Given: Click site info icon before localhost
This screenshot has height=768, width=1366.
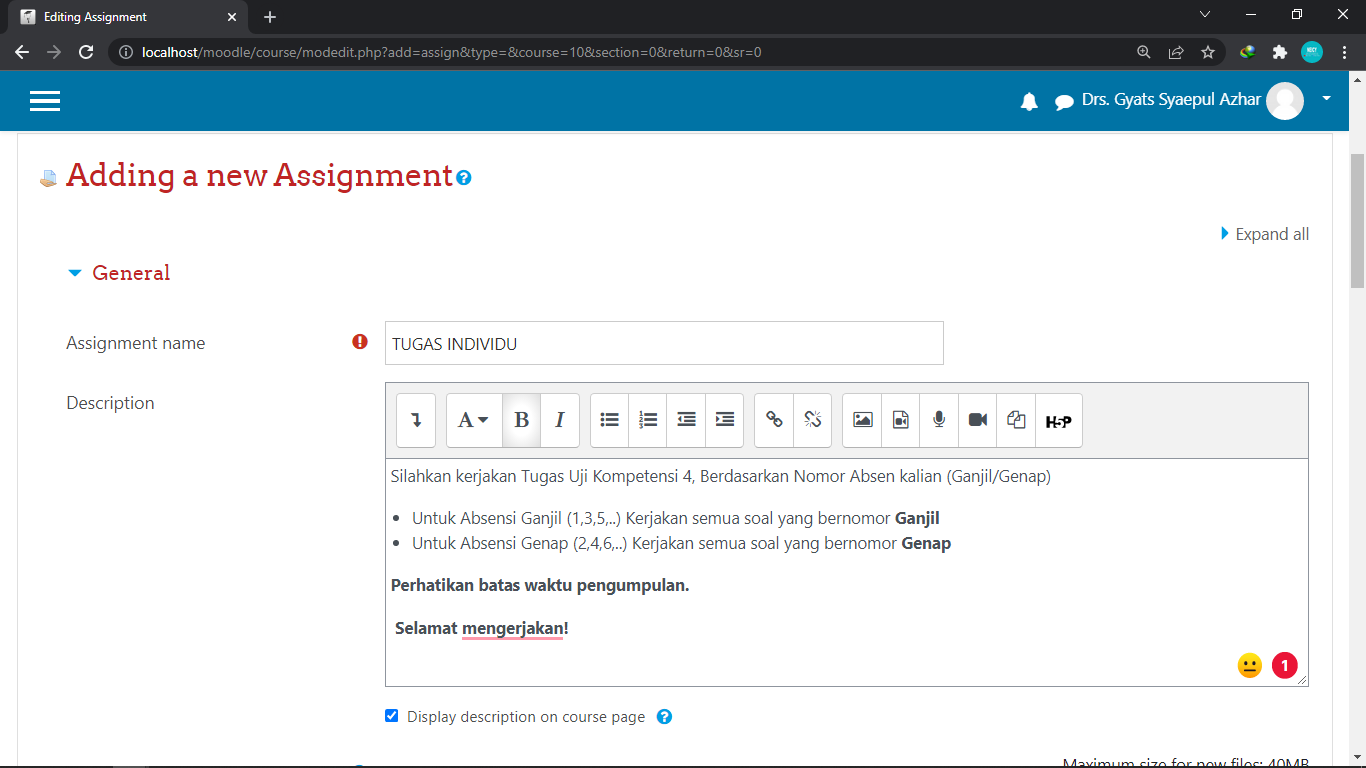Looking at the screenshot, I should point(126,52).
